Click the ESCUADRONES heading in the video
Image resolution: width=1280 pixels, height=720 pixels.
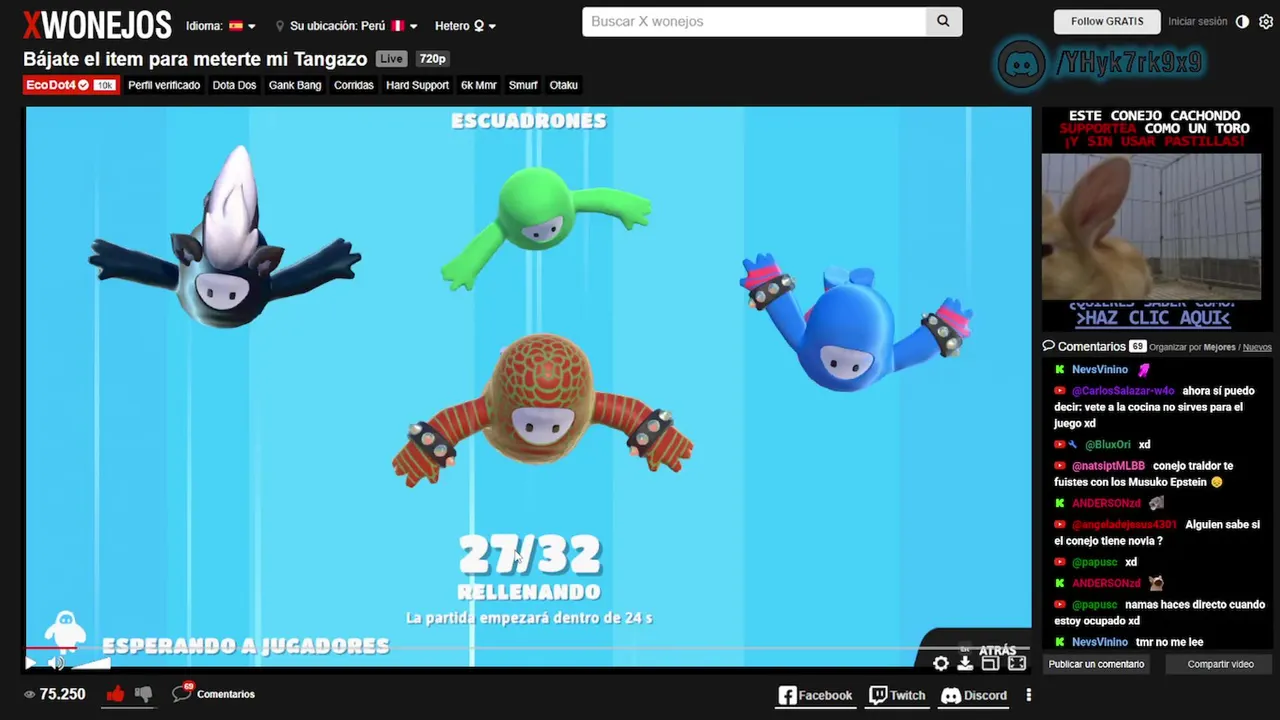point(529,121)
